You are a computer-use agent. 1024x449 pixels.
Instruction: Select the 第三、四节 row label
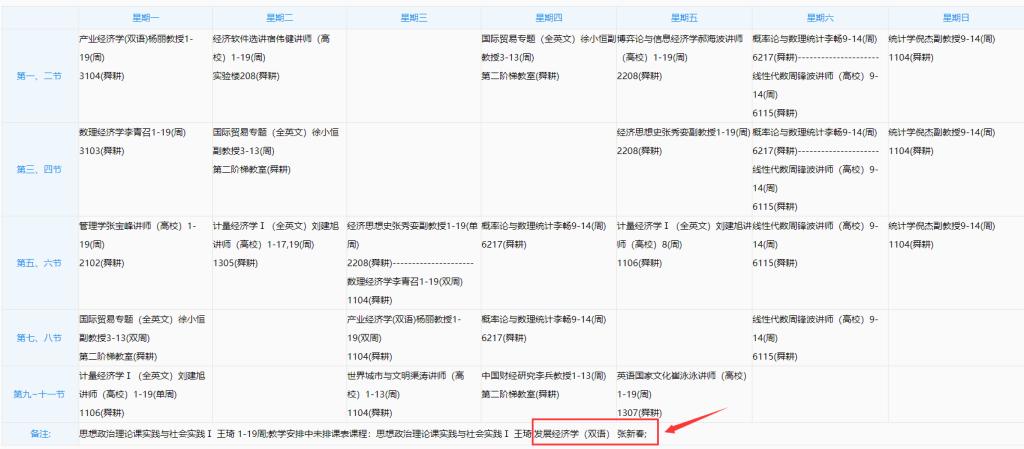click(x=39, y=169)
